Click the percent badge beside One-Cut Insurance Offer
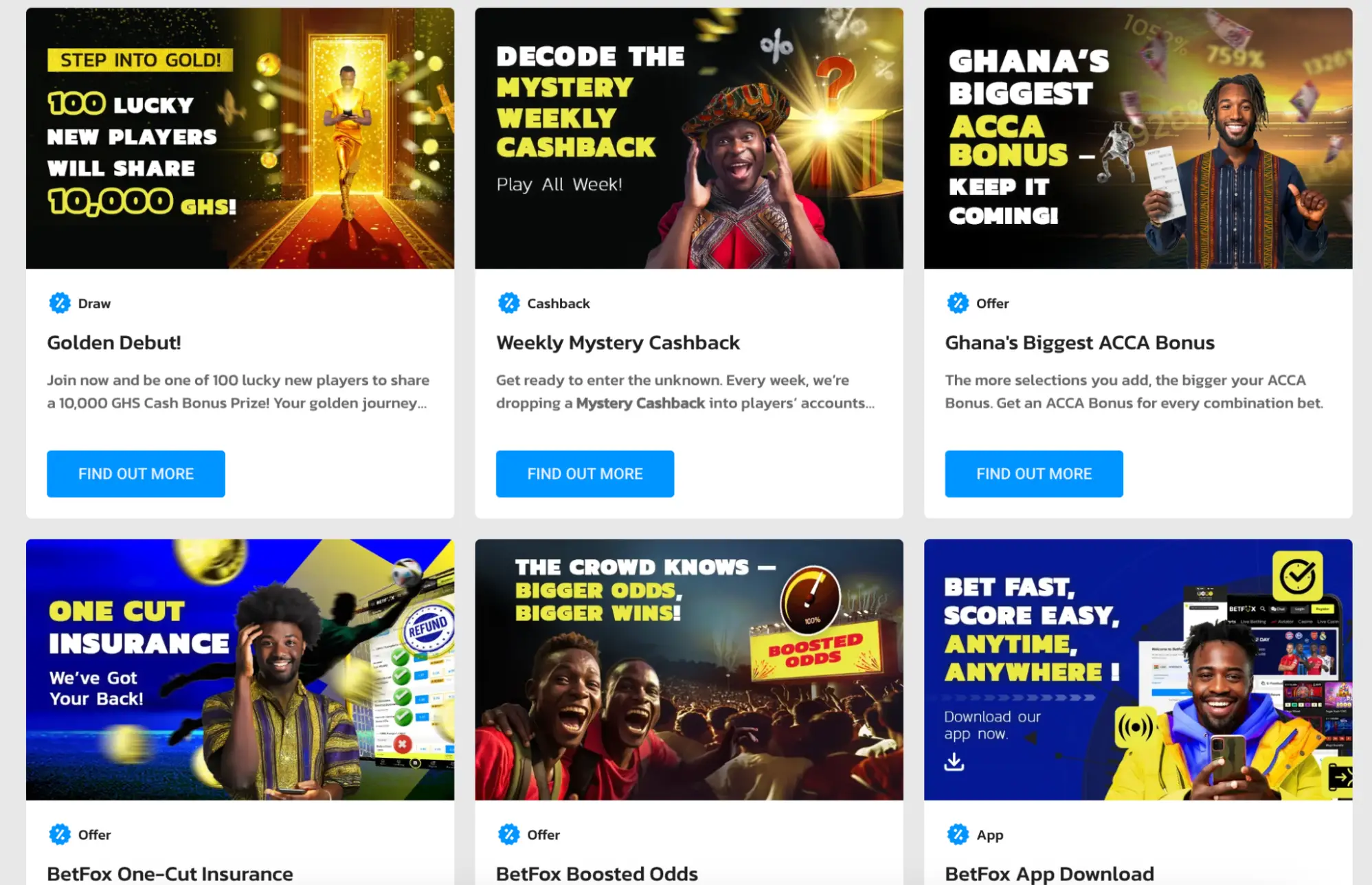 coord(60,834)
